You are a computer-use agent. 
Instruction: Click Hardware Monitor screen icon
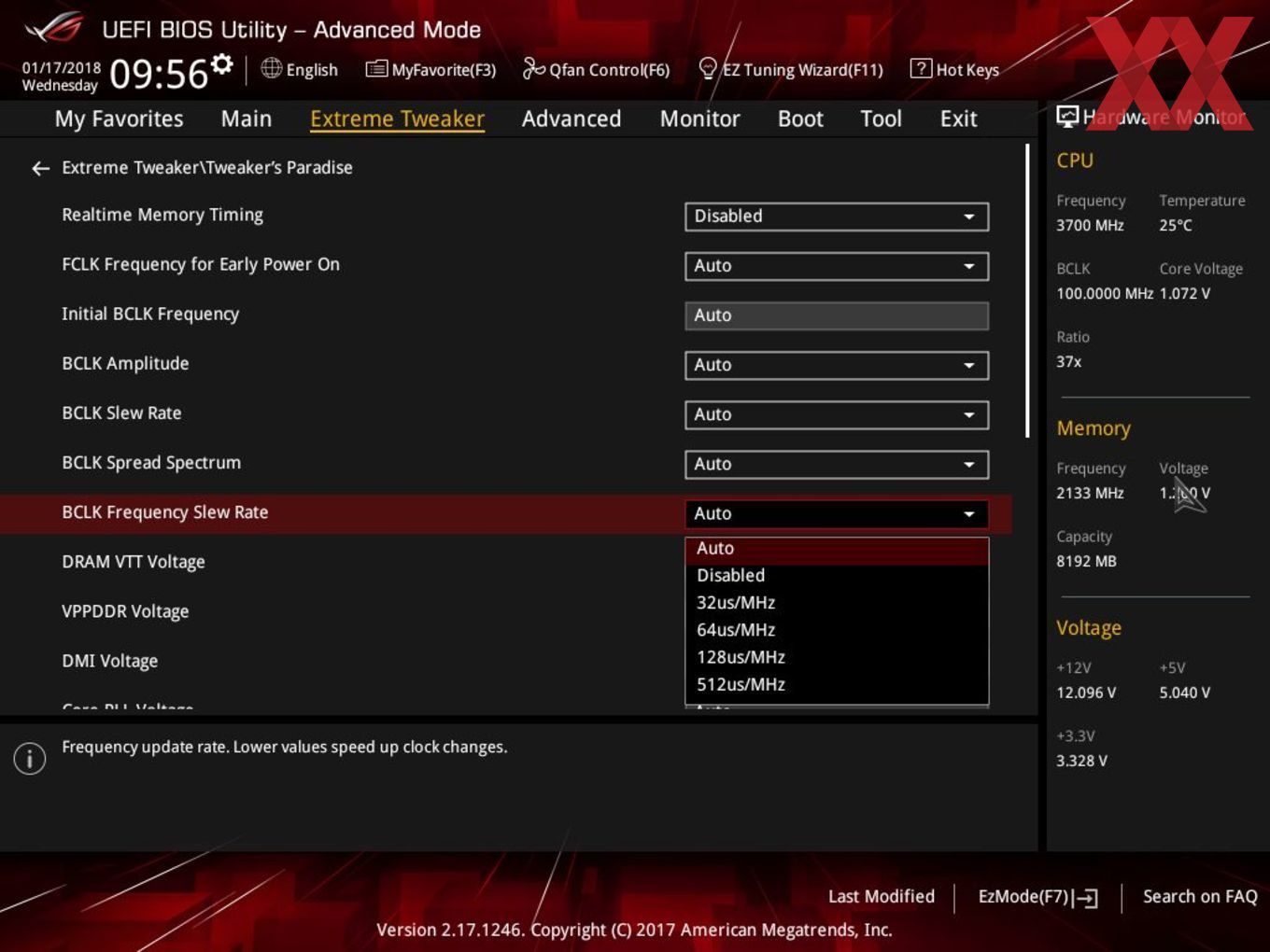1067,117
